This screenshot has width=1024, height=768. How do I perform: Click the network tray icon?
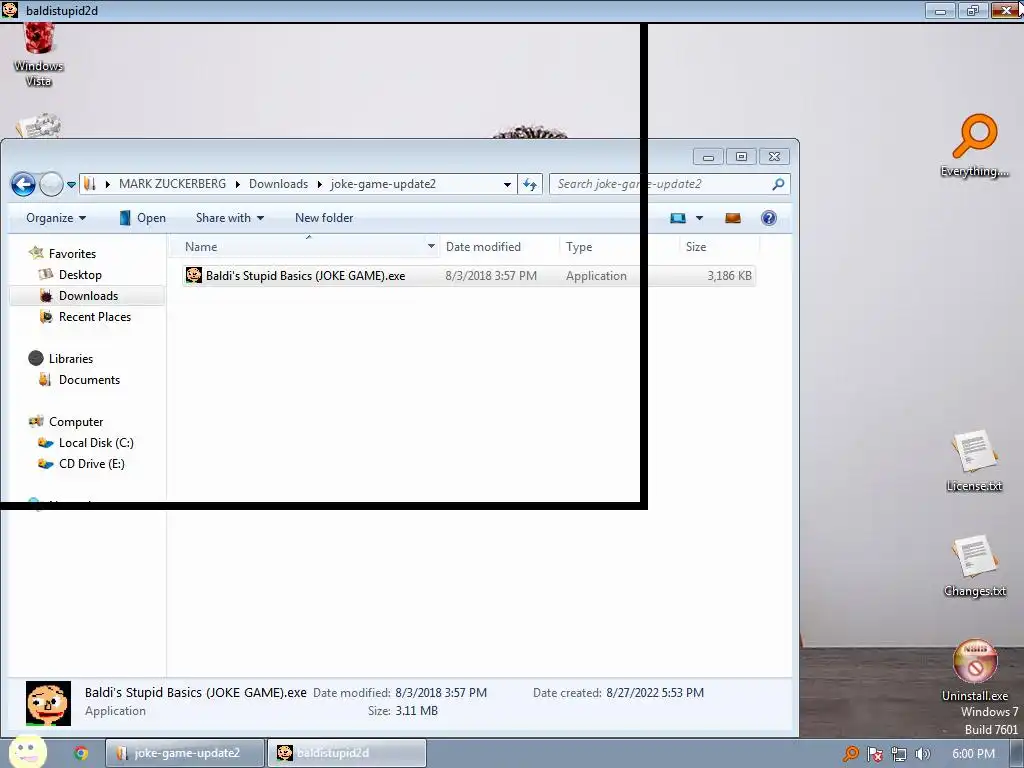[899, 754]
